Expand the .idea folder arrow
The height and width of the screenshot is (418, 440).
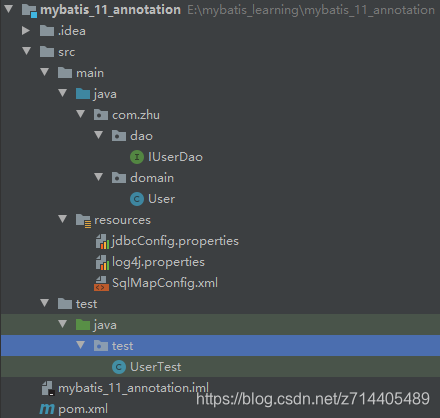(26, 31)
